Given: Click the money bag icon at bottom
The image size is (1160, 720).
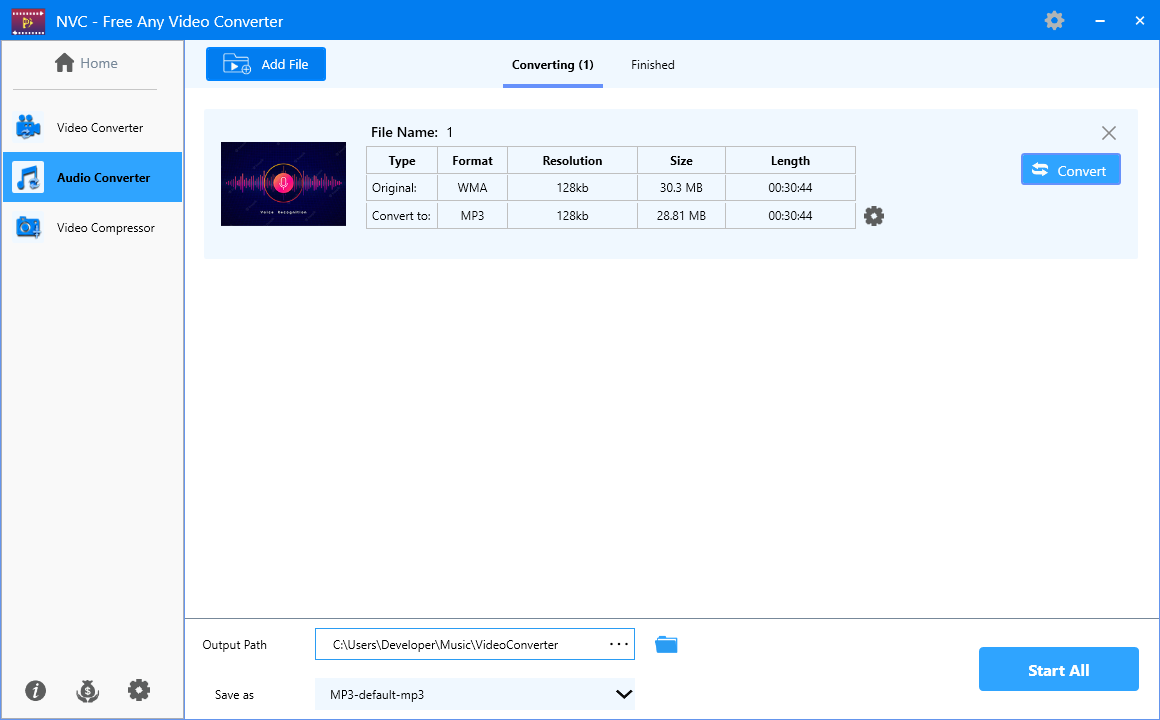Looking at the screenshot, I should (x=87, y=690).
